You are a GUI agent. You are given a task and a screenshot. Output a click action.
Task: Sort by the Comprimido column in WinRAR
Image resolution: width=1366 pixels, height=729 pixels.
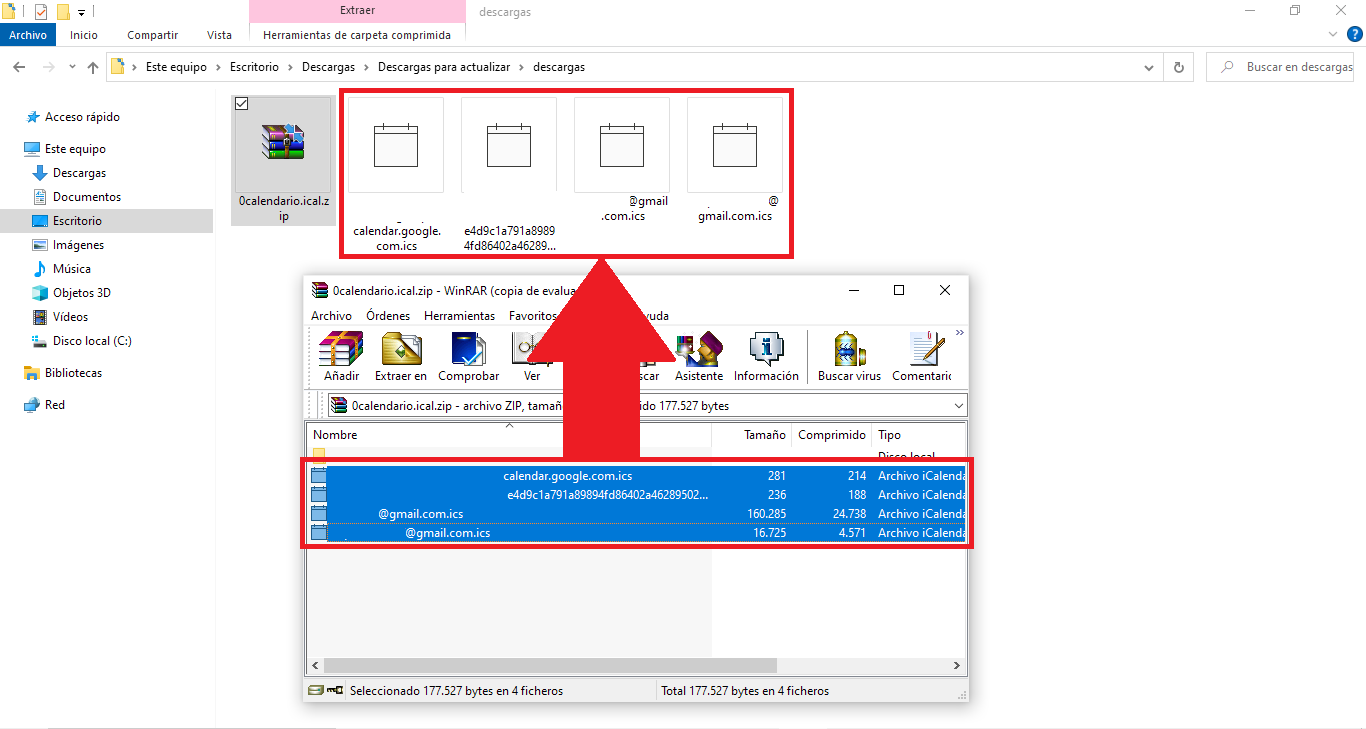tap(832, 435)
